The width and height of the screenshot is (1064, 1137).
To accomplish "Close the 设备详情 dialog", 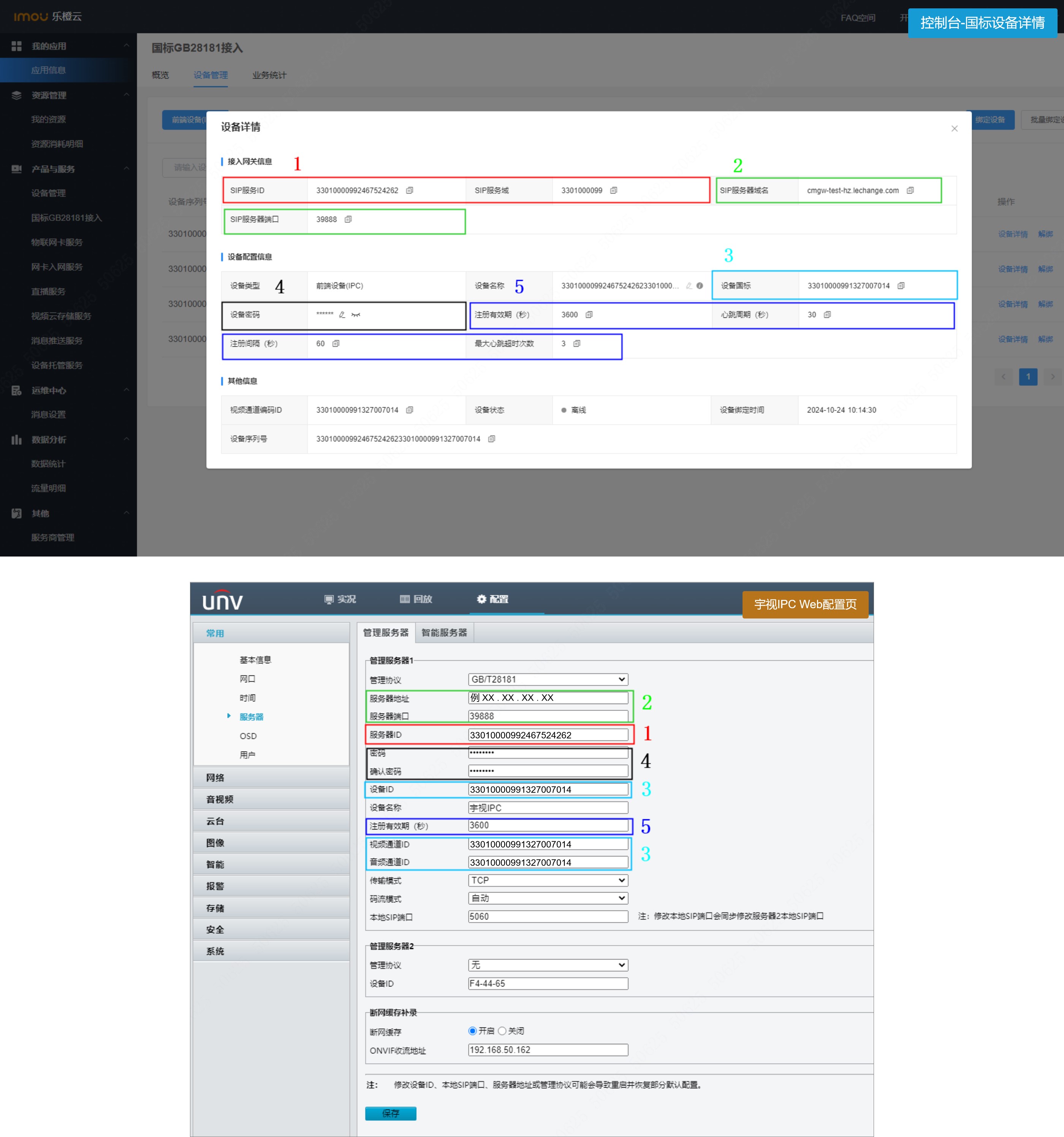I will [954, 129].
